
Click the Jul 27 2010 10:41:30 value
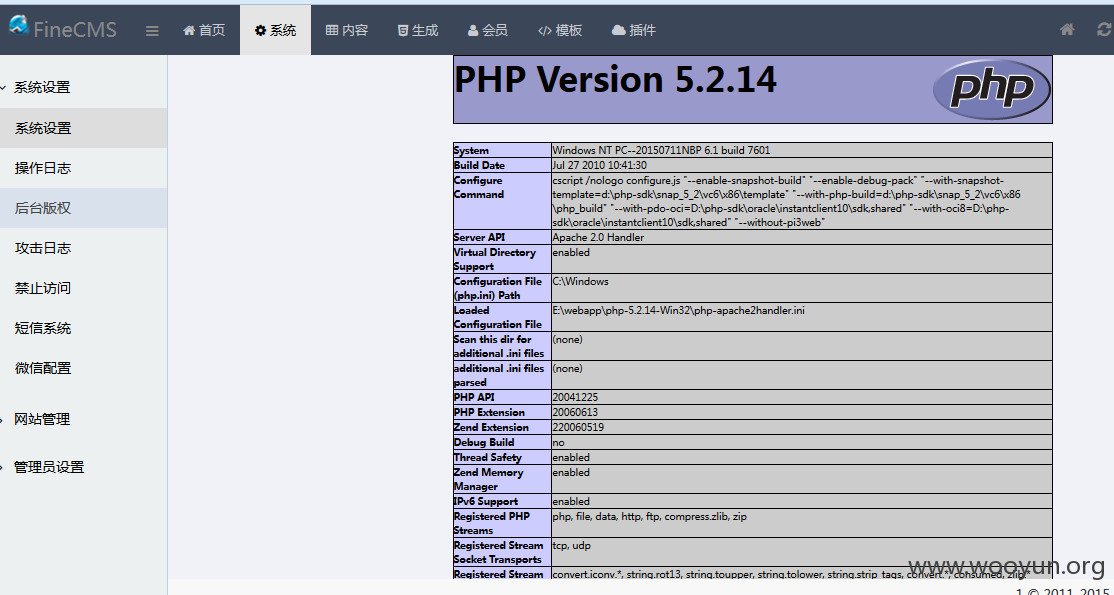pyautogui.click(x=600, y=166)
